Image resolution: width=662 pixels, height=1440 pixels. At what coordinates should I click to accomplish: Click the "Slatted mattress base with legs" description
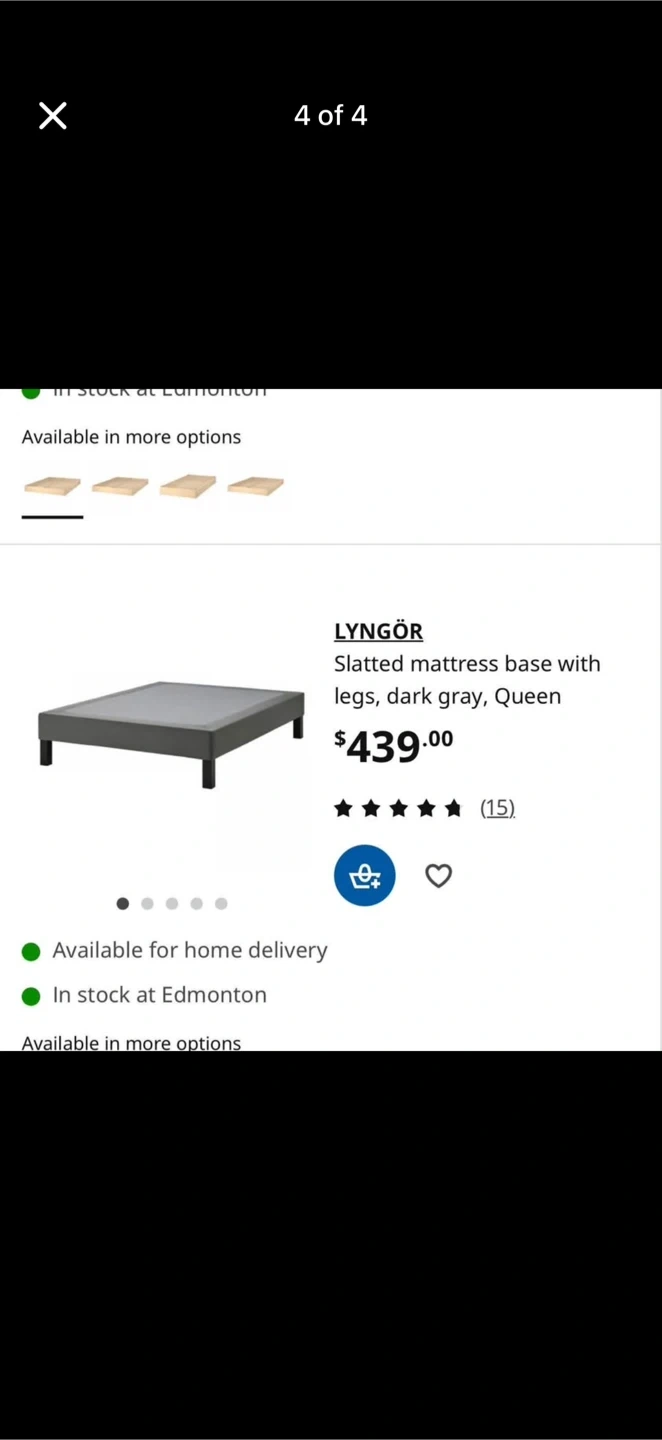467,680
